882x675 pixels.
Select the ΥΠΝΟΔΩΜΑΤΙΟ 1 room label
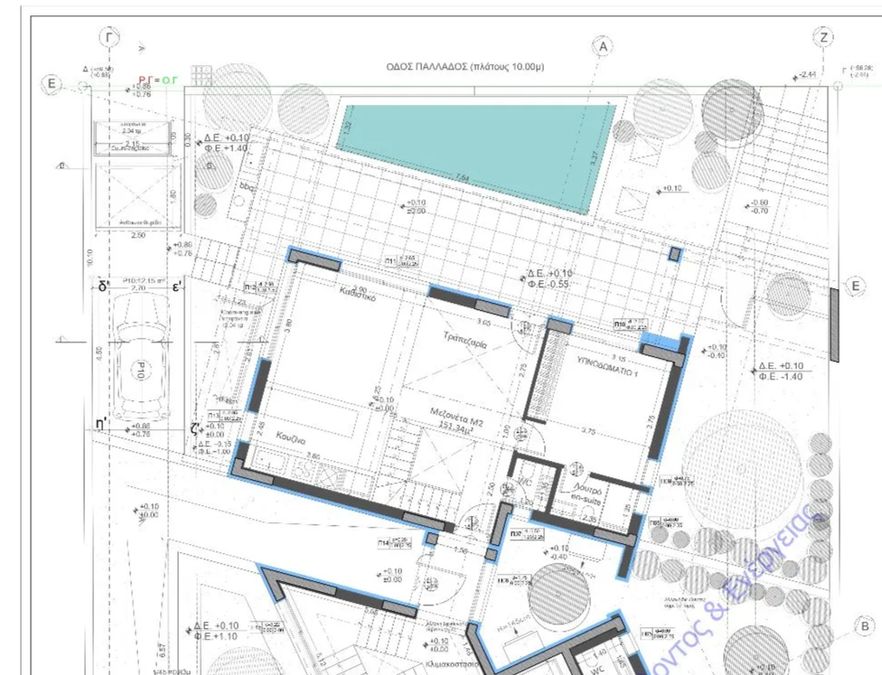pos(608,366)
